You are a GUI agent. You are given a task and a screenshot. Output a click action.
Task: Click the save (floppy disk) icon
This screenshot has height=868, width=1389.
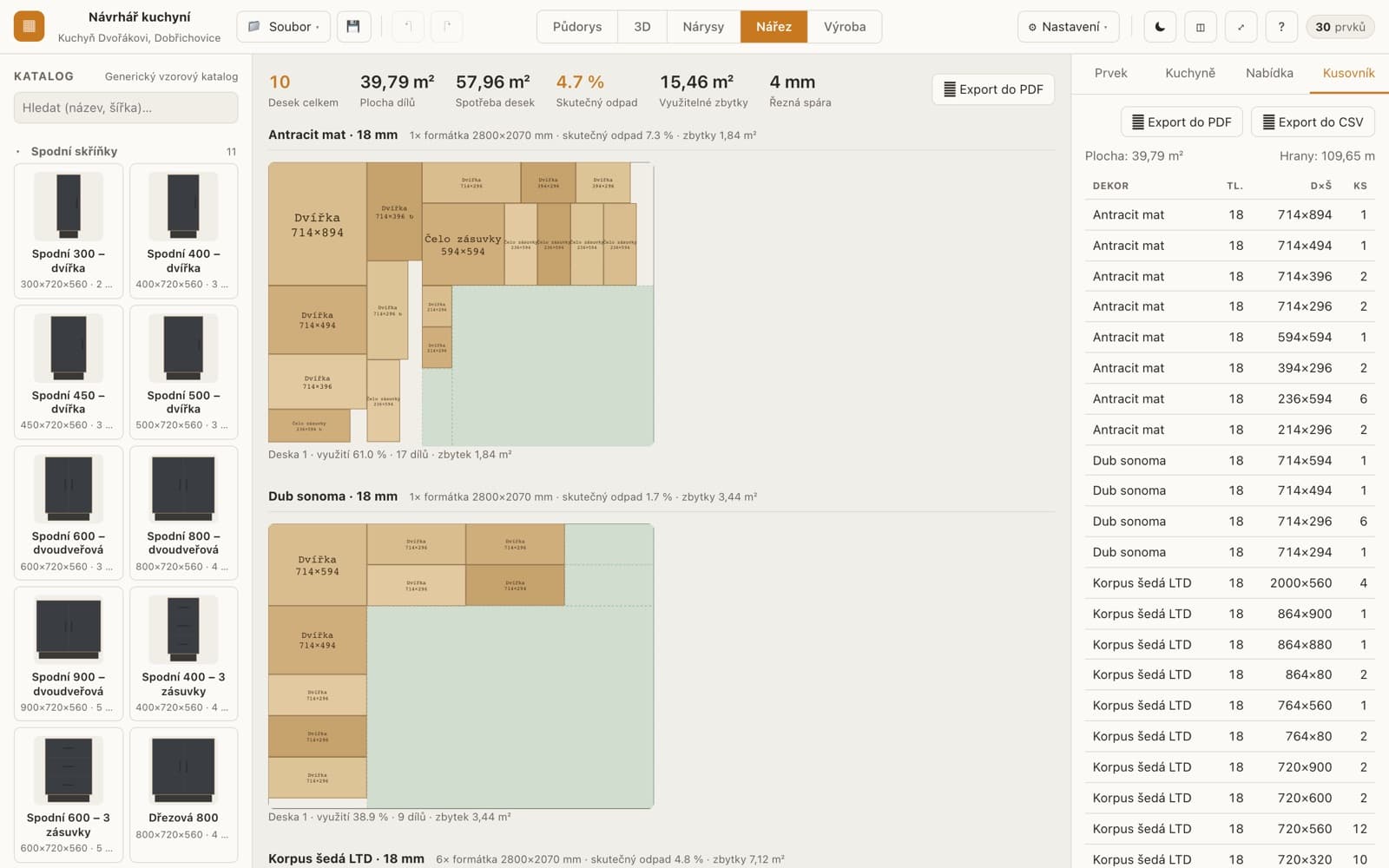click(x=353, y=27)
